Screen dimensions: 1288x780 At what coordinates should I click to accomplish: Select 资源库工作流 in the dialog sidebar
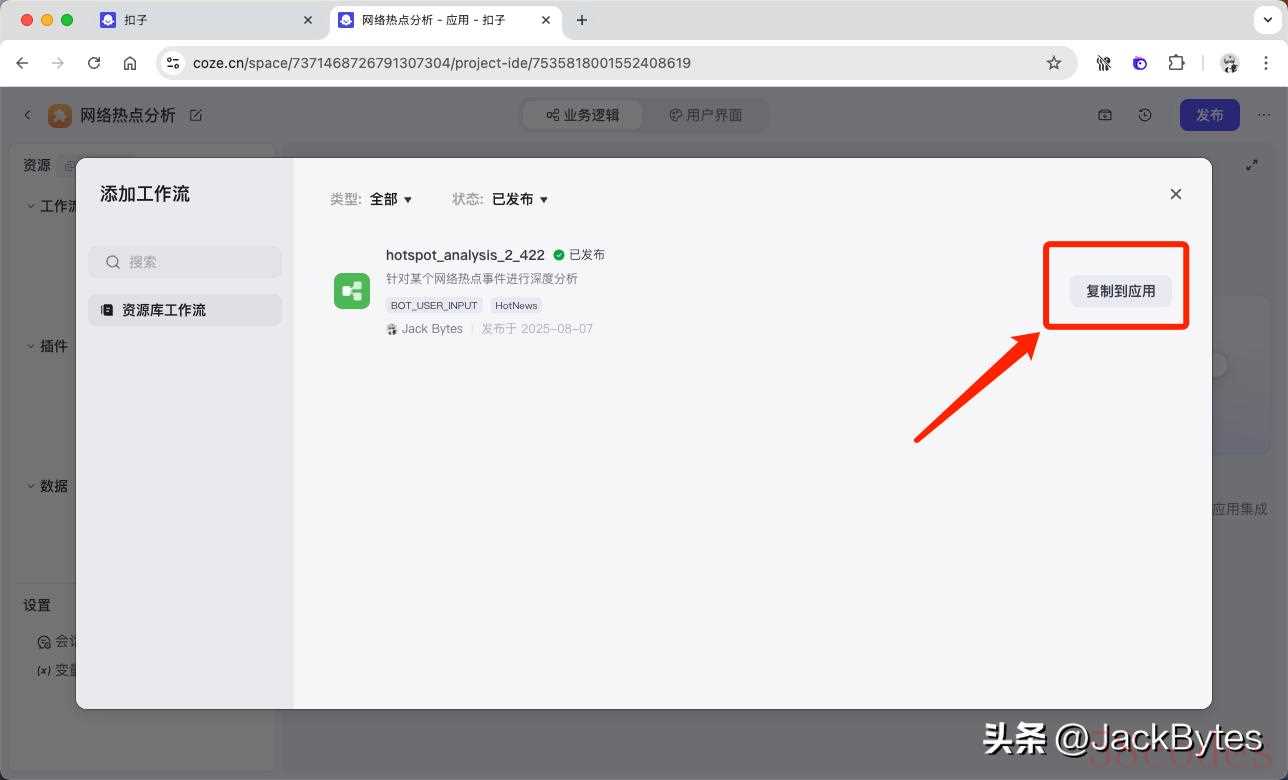click(185, 310)
